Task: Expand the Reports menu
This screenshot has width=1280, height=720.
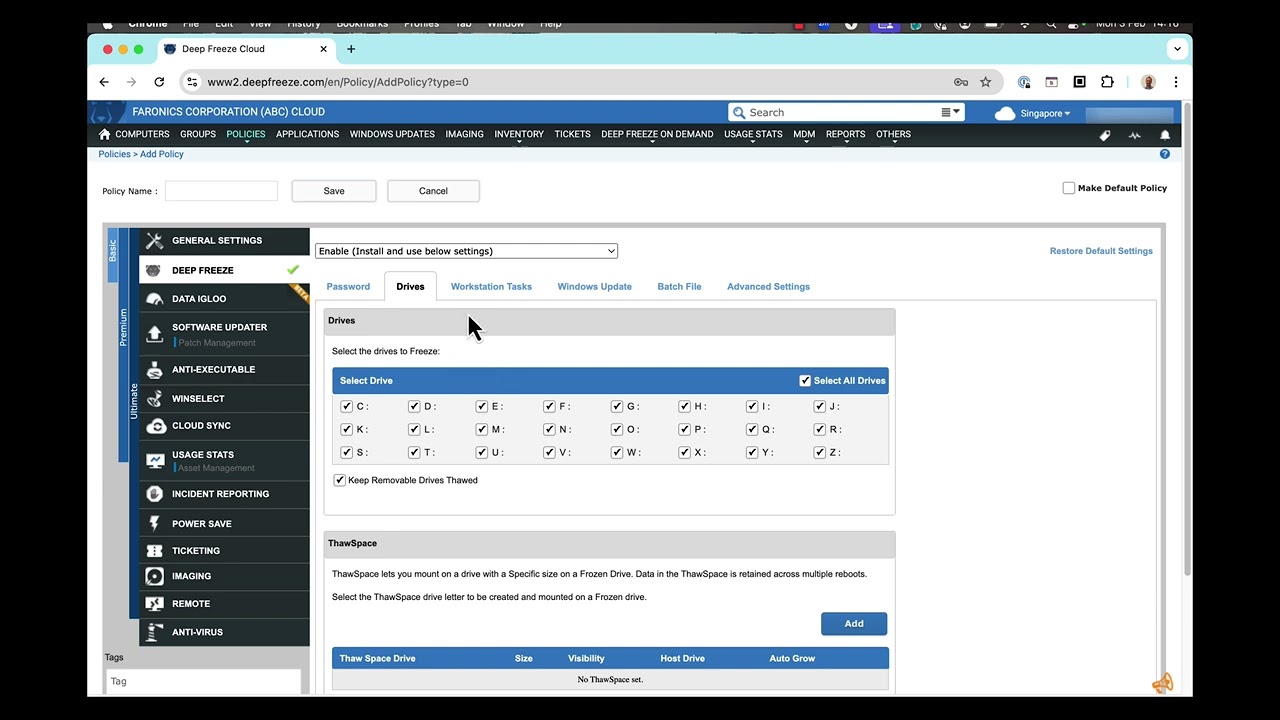Action: tap(845, 134)
